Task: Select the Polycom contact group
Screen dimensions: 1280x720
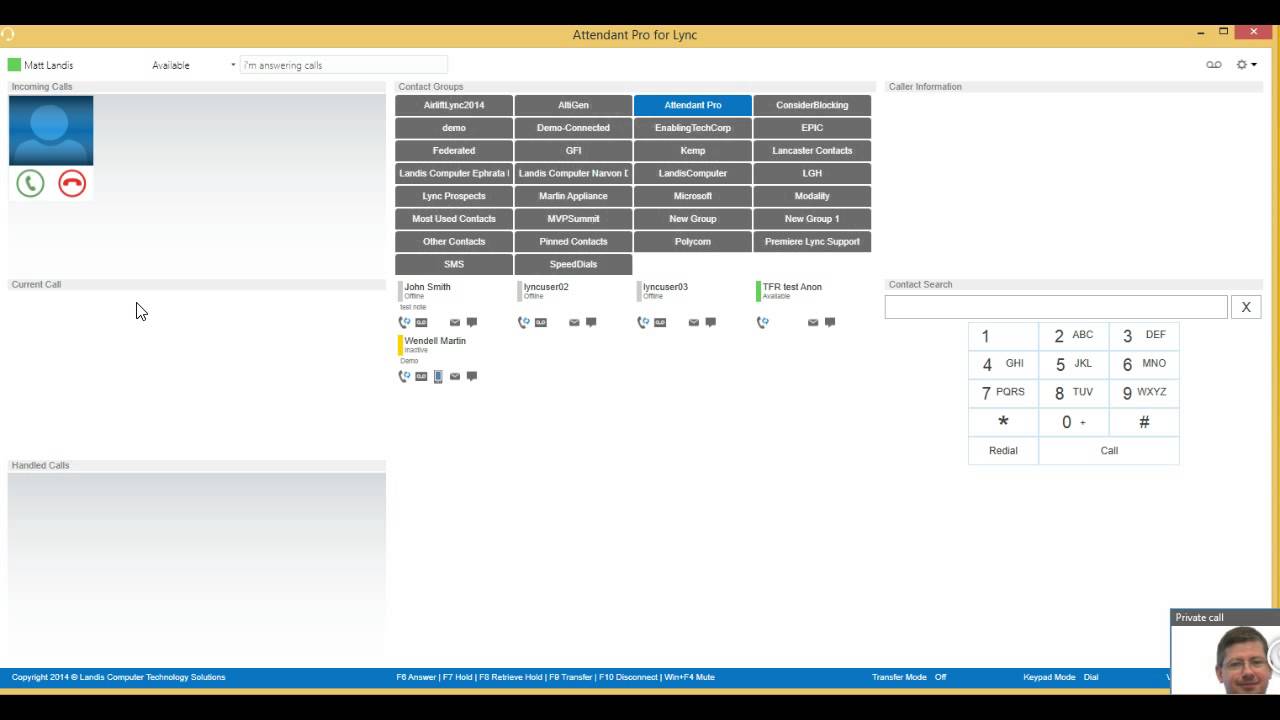Action: coord(693,242)
